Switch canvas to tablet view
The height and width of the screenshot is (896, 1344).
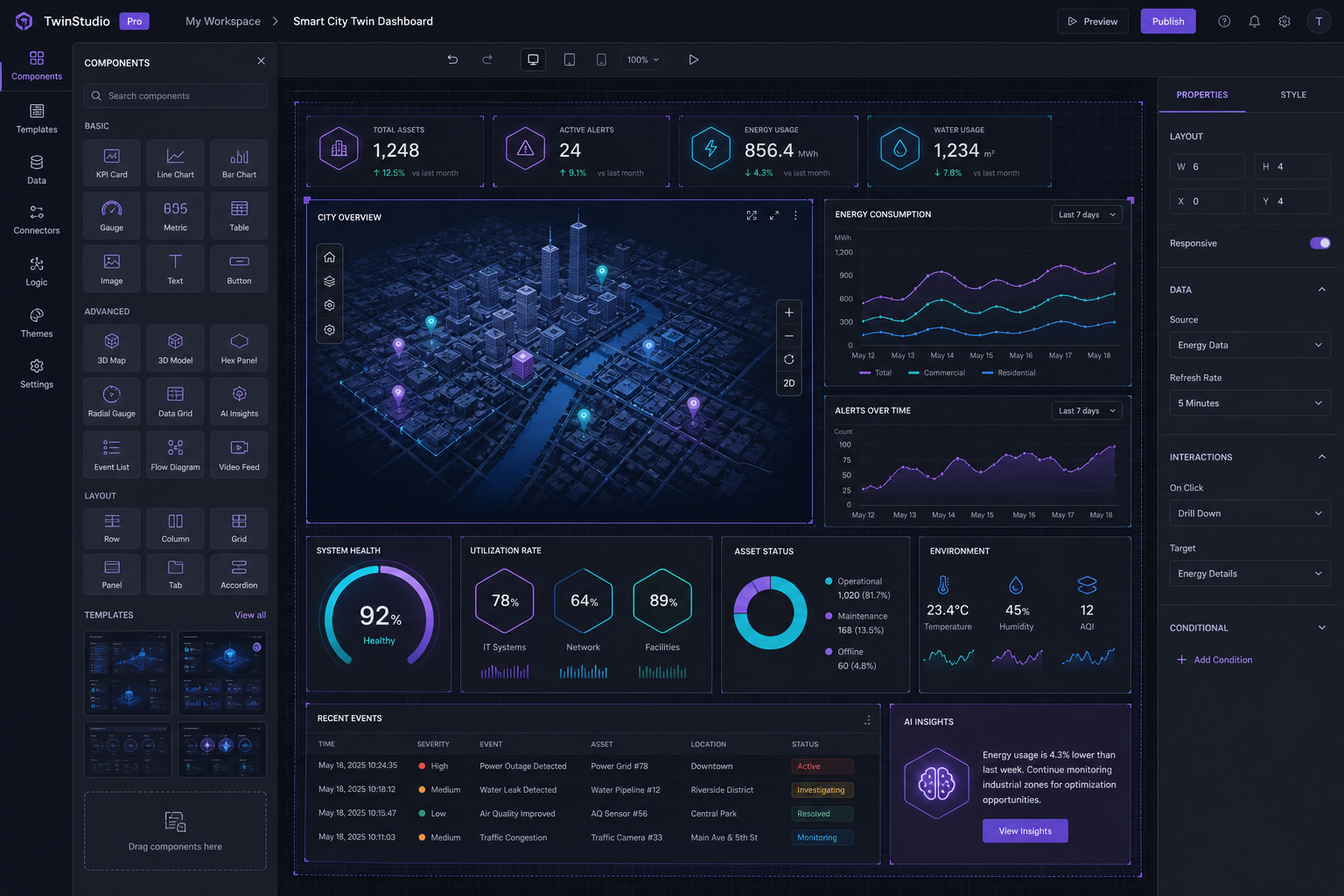tap(569, 59)
